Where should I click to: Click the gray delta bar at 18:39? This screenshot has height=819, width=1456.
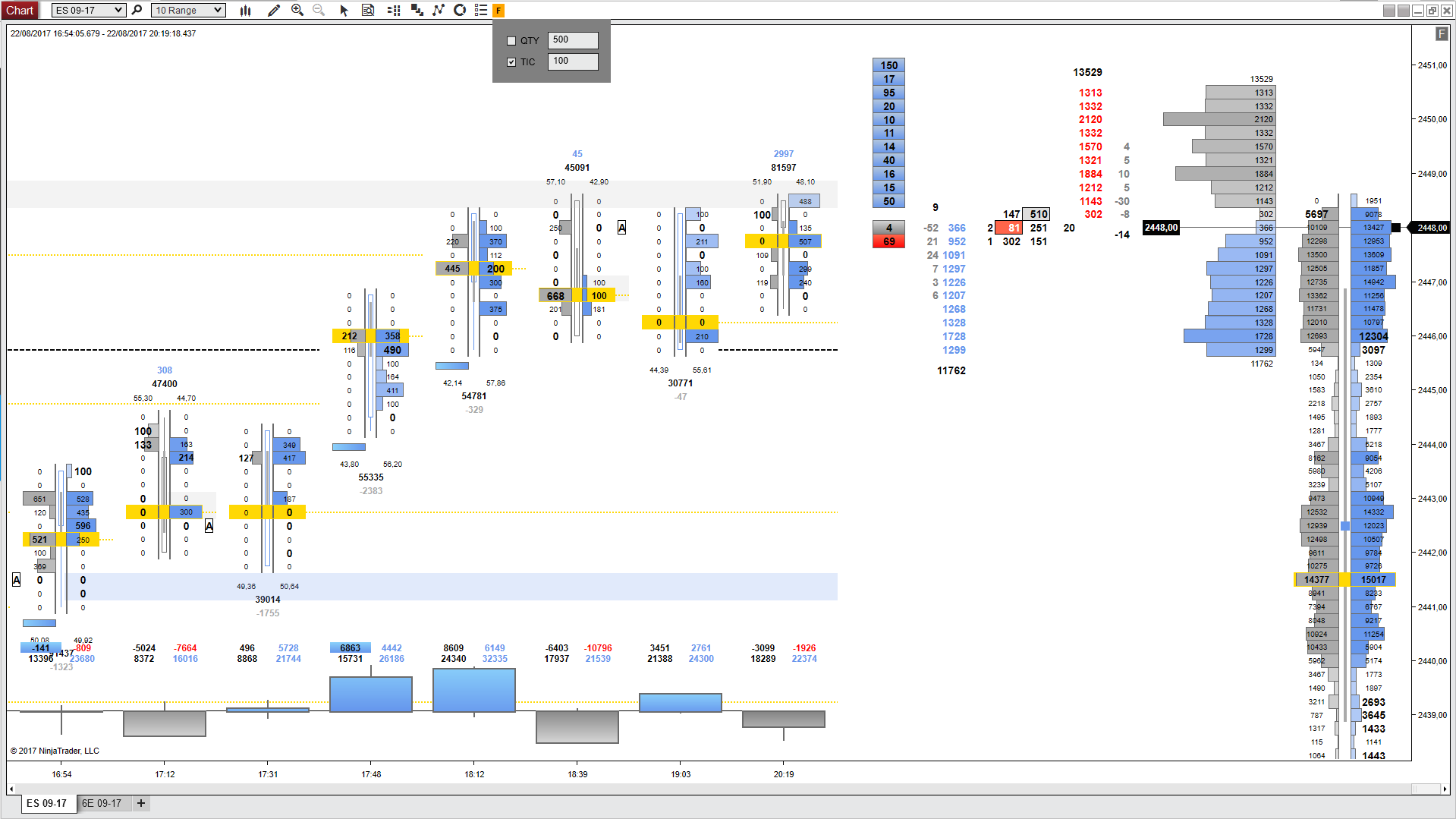tap(577, 726)
